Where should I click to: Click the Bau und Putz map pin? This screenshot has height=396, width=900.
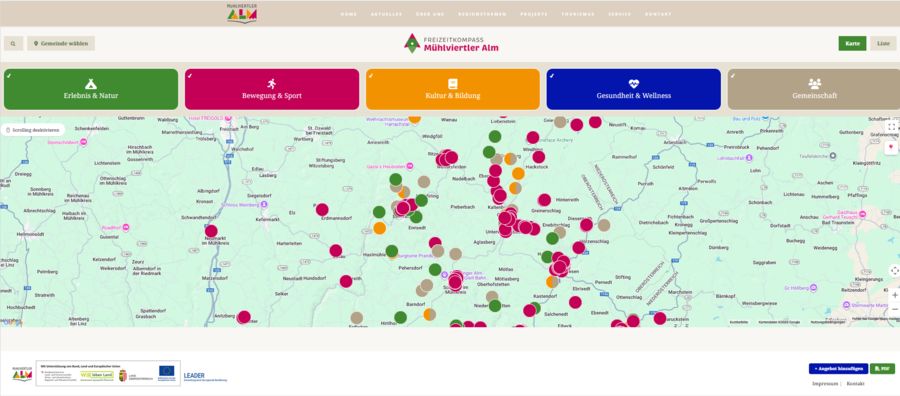coord(765,118)
